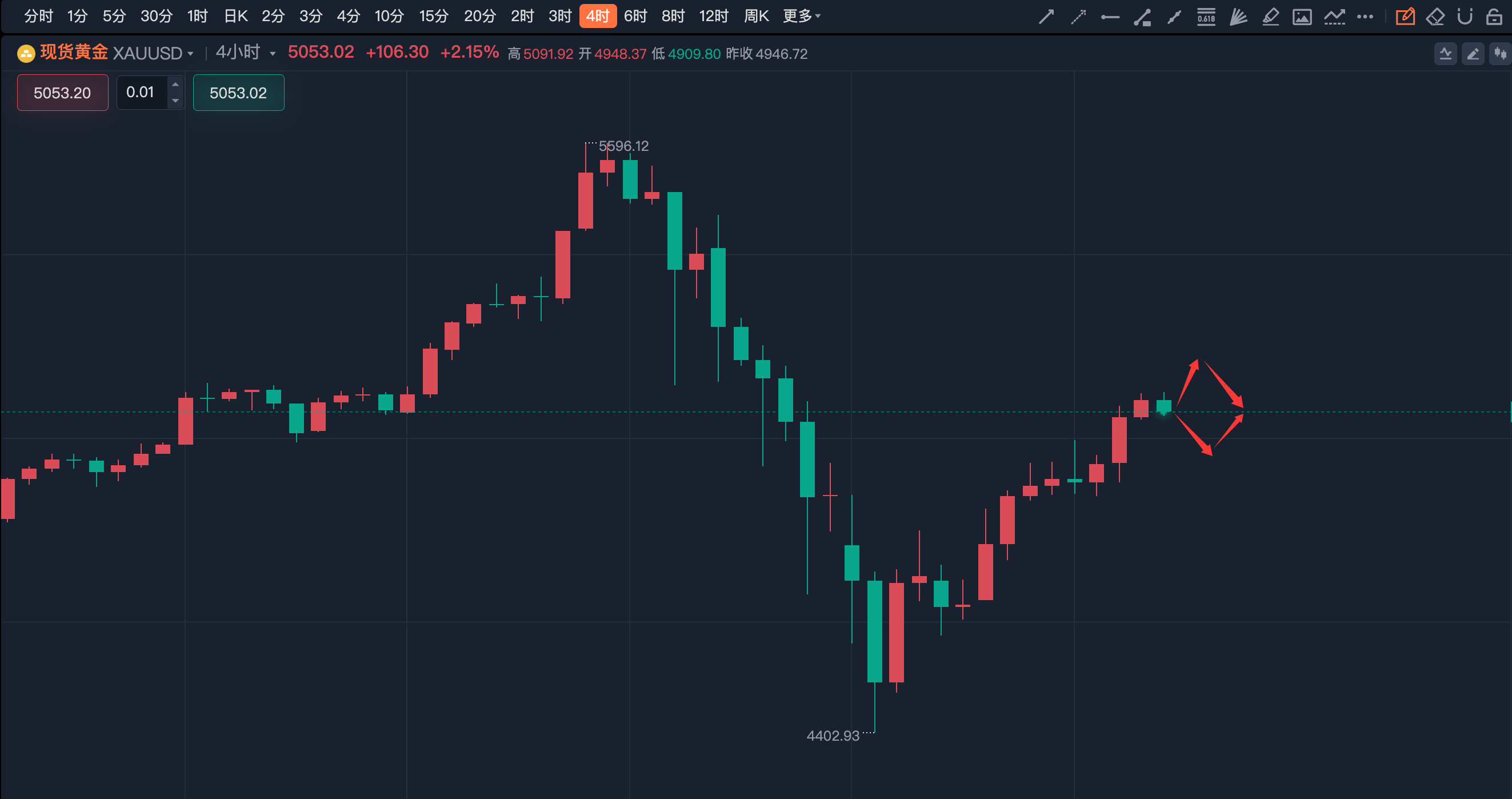Select the Gann fan tool
The width and height of the screenshot is (1512, 799).
point(1238,17)
